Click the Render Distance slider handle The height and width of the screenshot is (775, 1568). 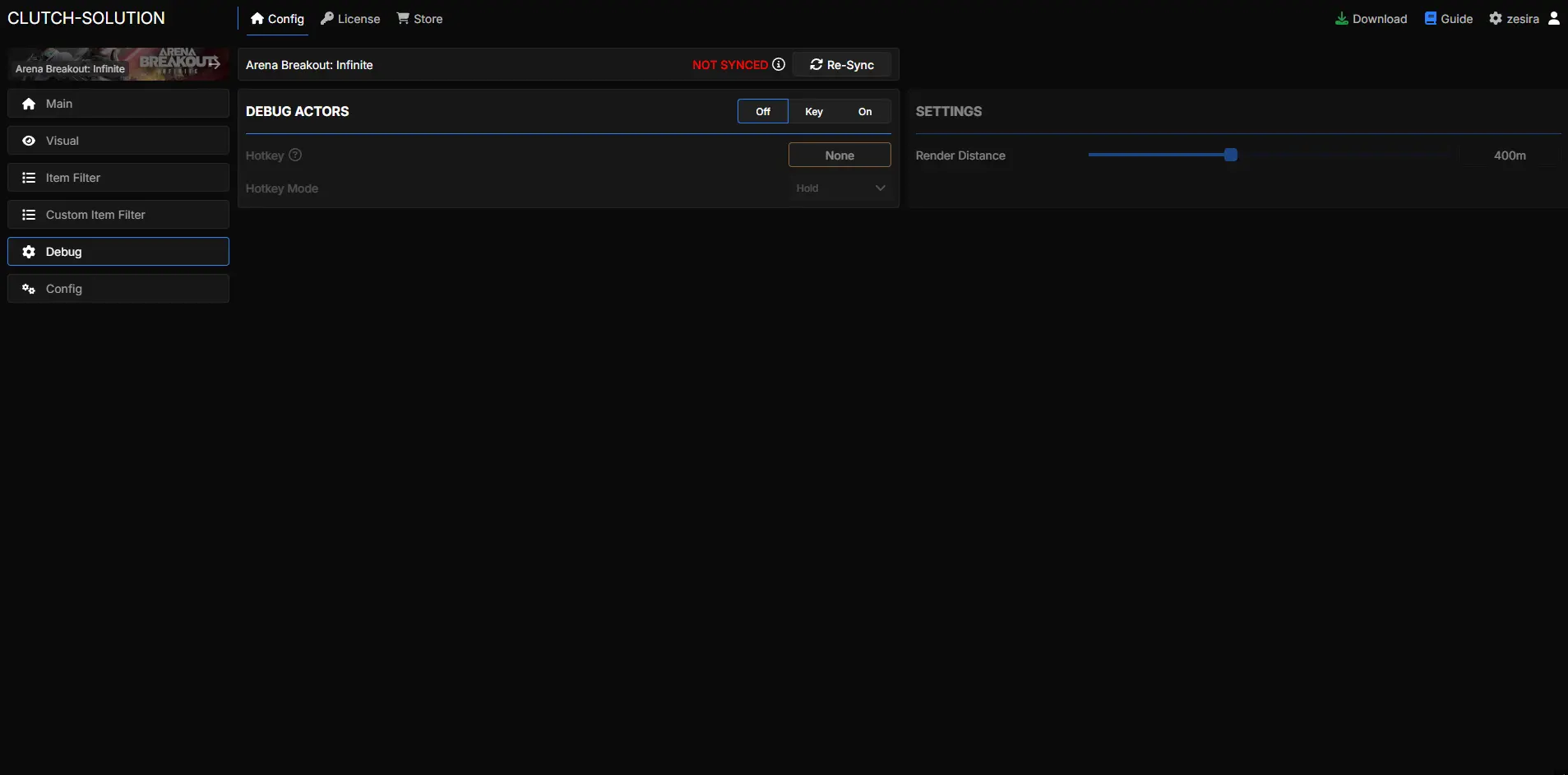(x=1230, y=155)
